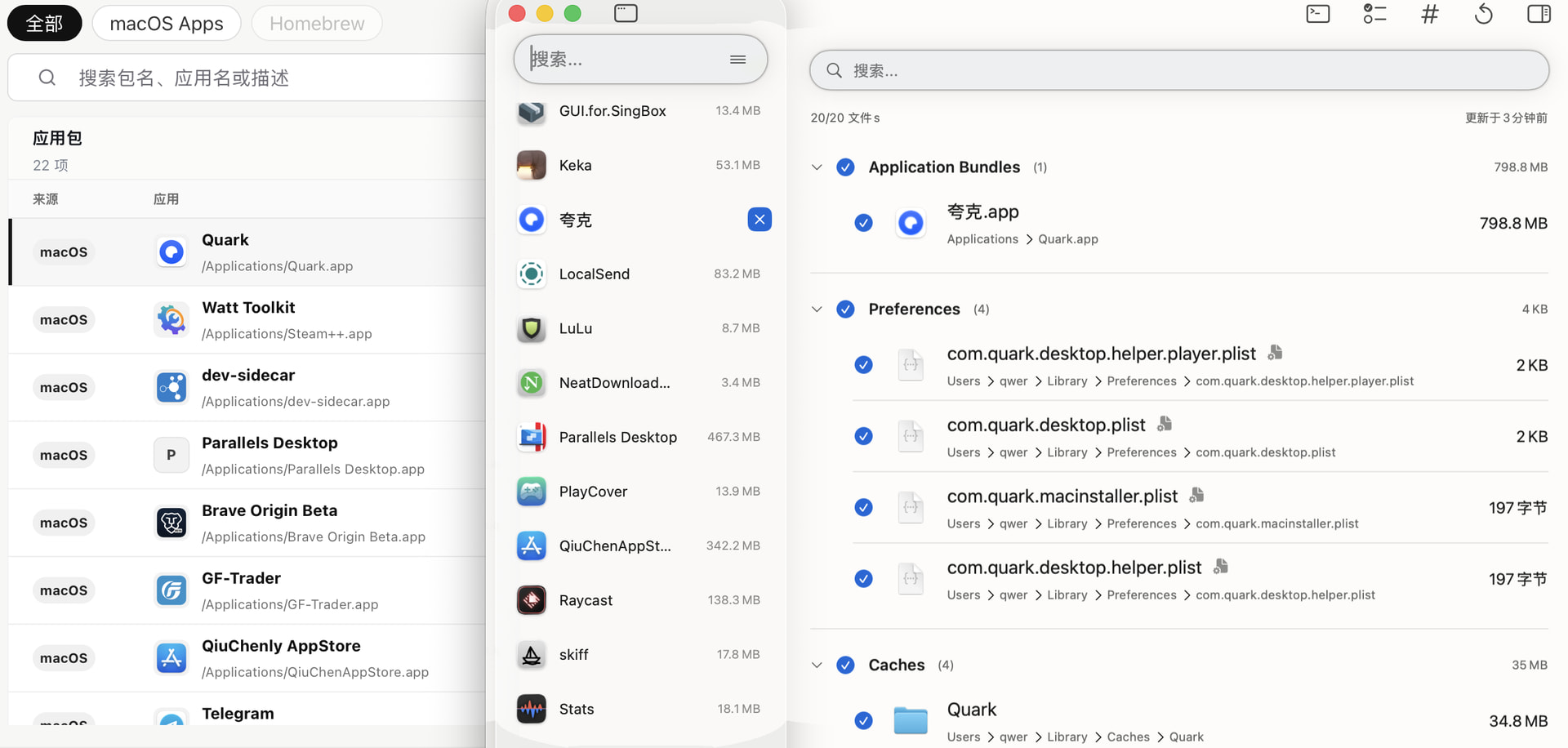
Task: Click the Telegram row in left window
Action: (247, 710)
